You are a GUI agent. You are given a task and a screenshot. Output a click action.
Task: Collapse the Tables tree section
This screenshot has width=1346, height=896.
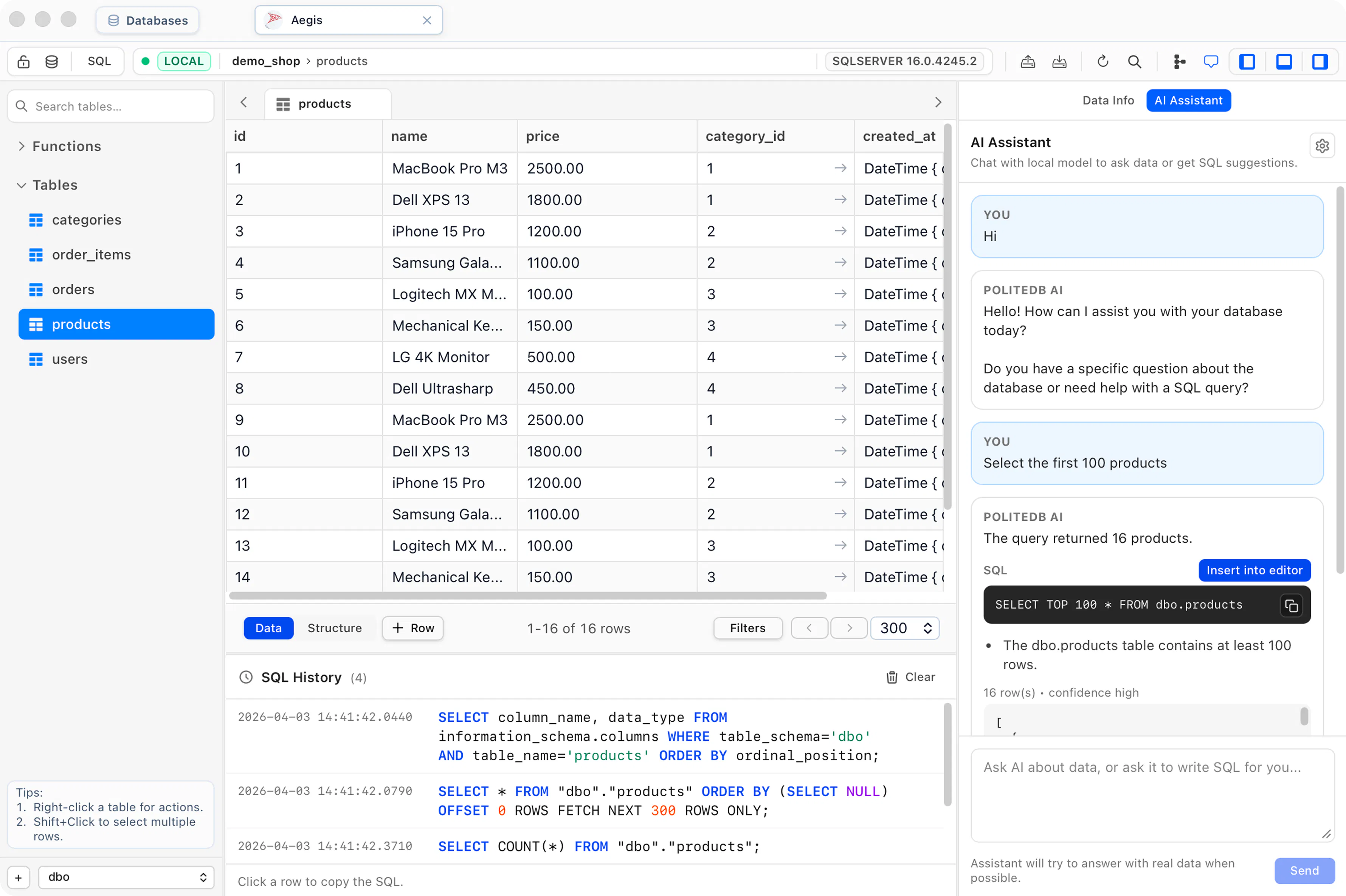21,185
